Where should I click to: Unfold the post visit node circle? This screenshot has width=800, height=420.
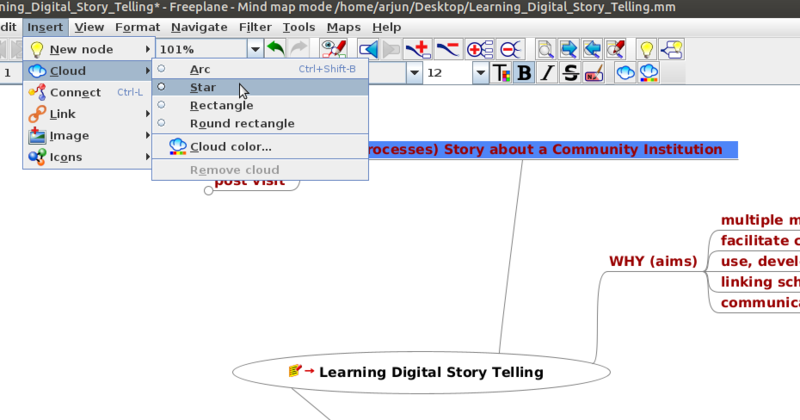pyautogui.click(x=208, y=191)
